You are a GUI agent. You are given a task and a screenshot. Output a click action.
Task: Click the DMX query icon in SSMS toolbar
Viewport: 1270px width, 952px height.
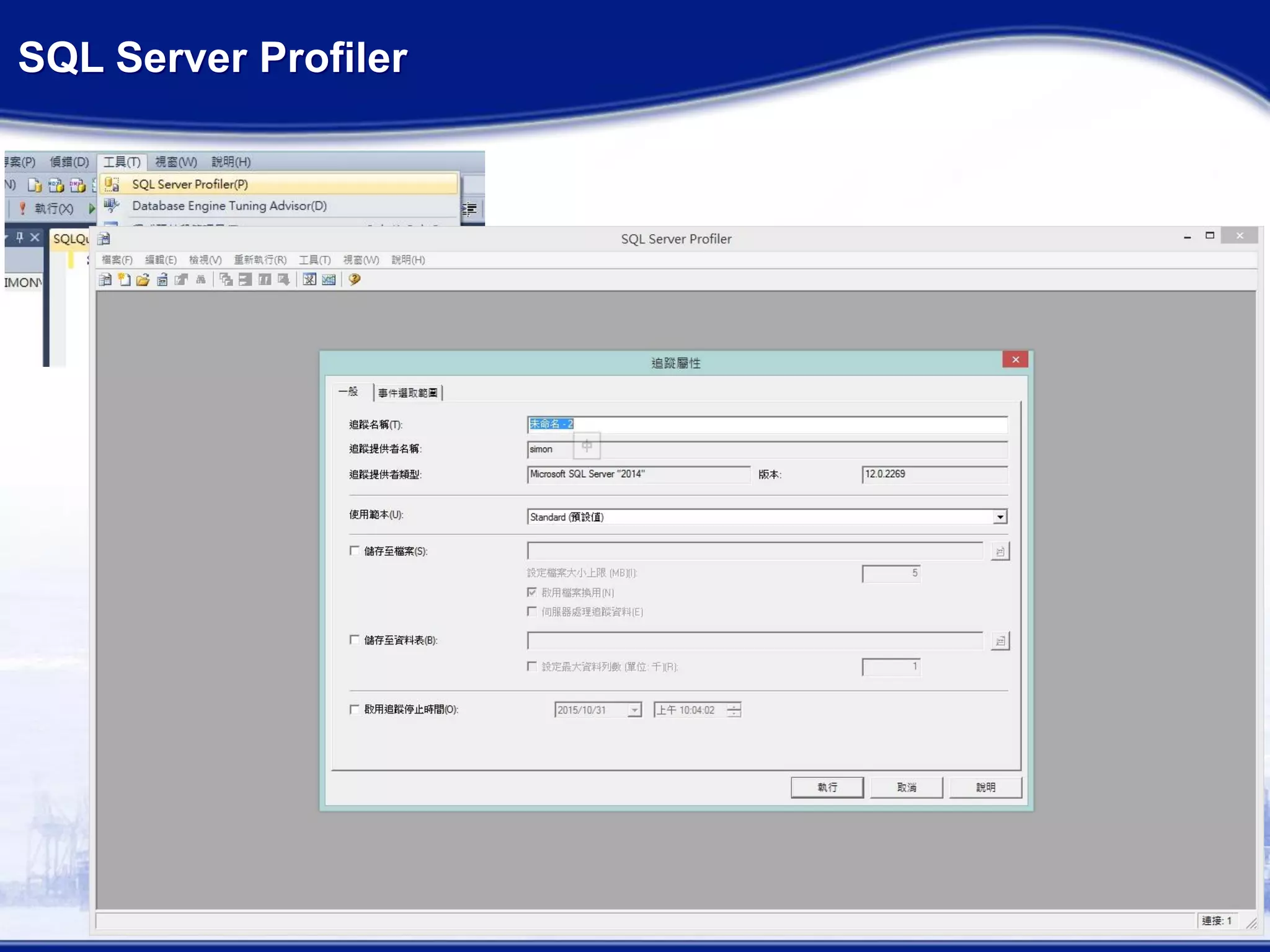click(x=78, y=185)
